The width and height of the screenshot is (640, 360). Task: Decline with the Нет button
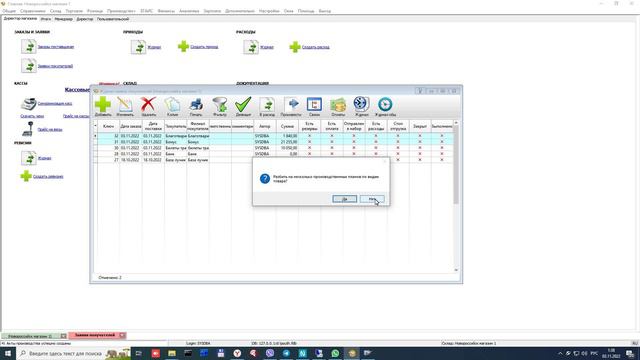click(x=372, y=199)
